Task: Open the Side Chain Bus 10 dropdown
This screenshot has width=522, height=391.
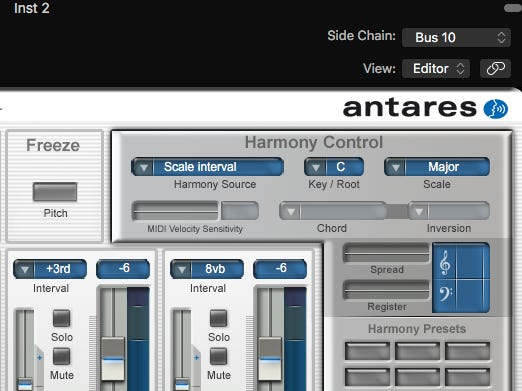Action: click(456, 37)
